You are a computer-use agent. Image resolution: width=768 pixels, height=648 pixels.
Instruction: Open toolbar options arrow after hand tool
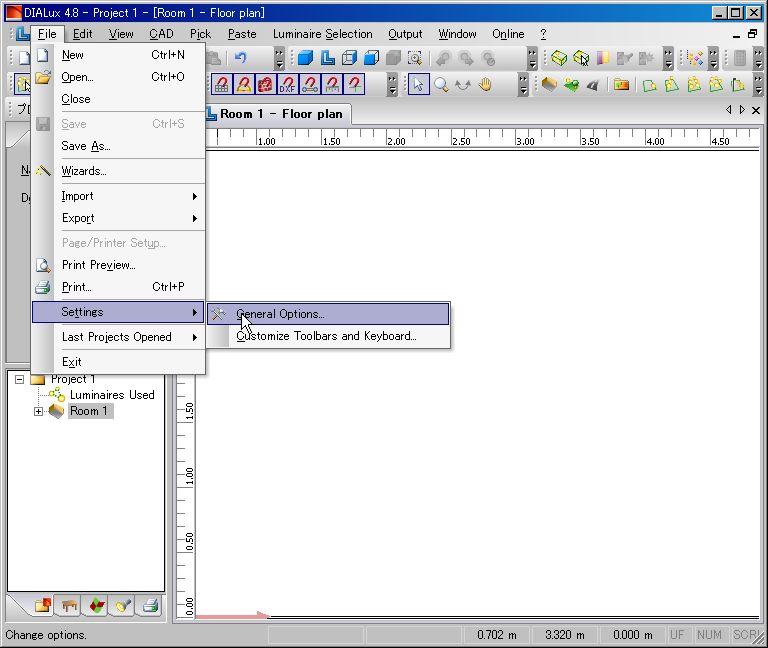pyautogui.click(x=524, y=84)
